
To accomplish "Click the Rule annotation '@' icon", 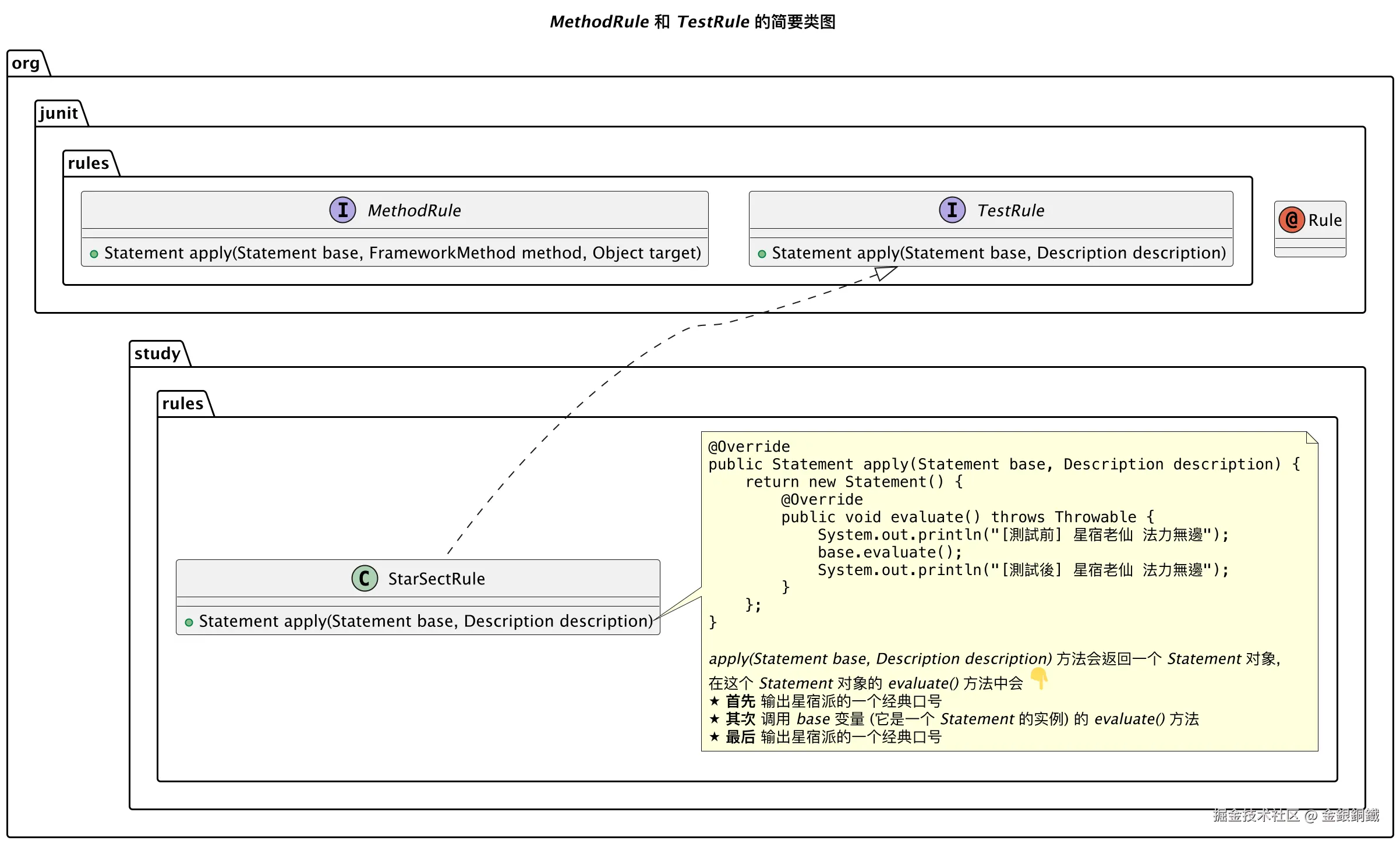I will [x=1292, y=220].
